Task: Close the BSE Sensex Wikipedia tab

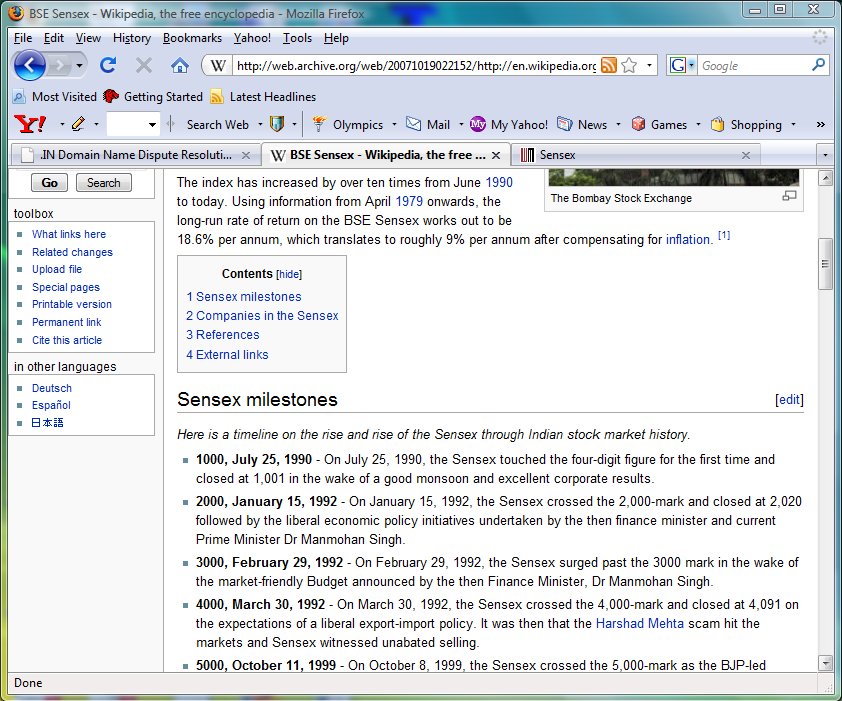Action: pyautogui.click(x=496, y=155)
